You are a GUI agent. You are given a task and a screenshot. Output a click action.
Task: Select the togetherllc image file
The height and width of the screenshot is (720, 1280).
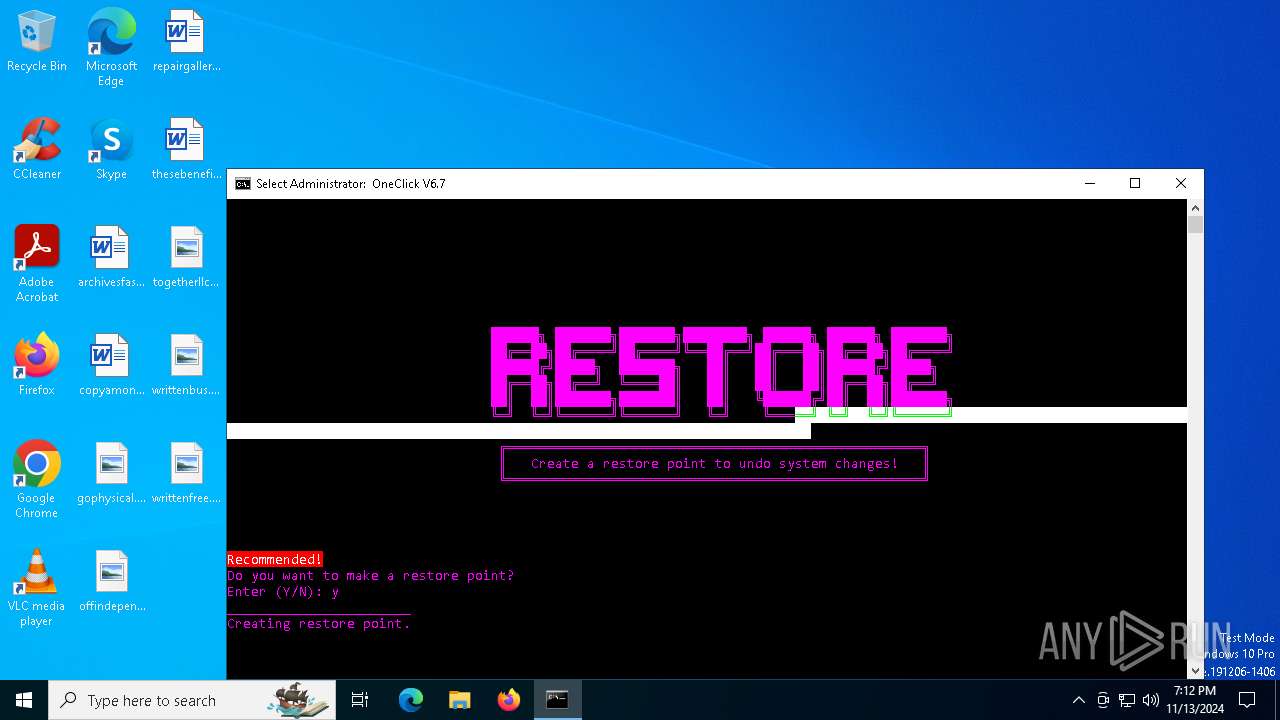point(186,257)
